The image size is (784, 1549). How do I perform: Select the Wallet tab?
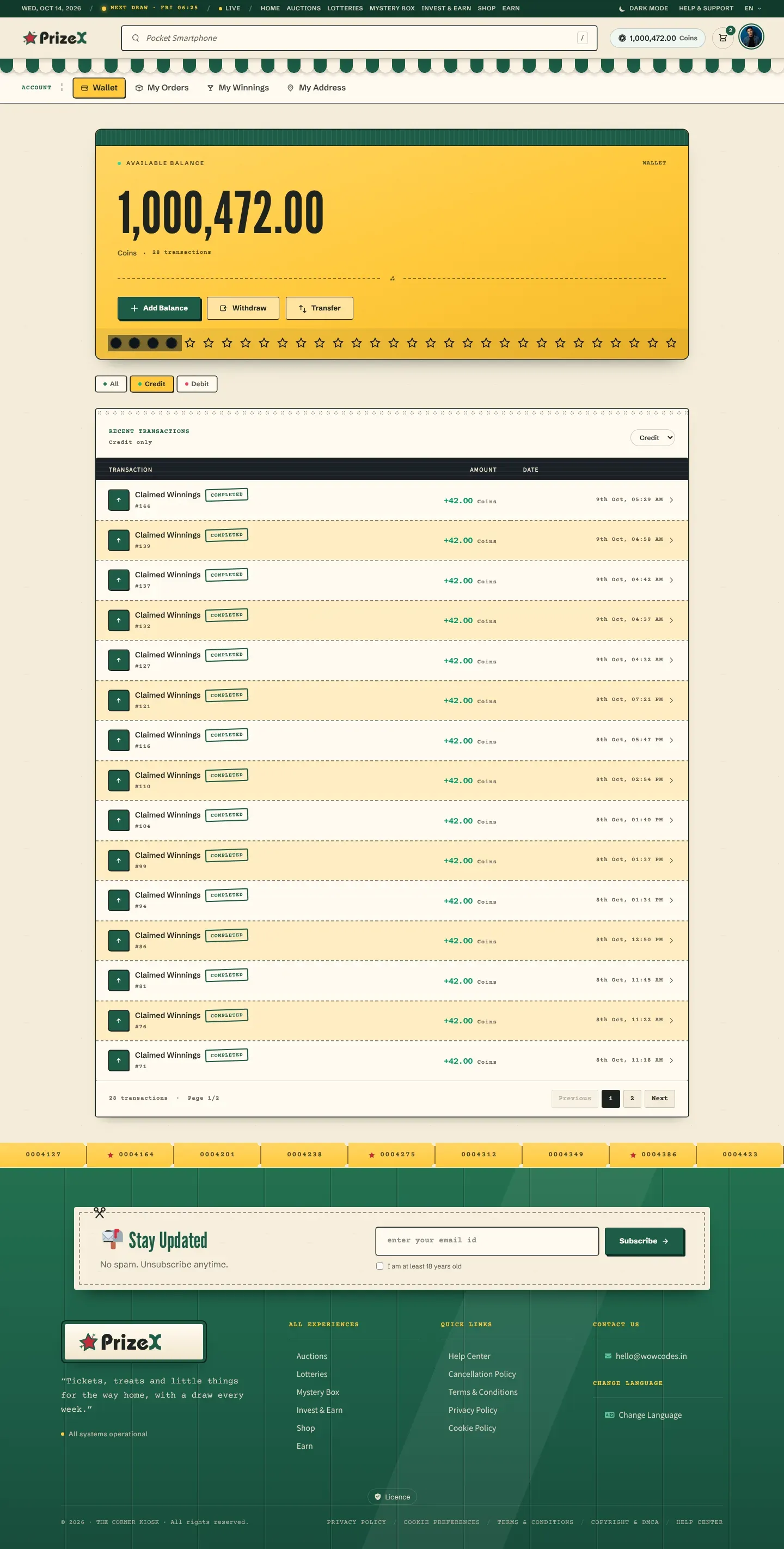point(99,88)
